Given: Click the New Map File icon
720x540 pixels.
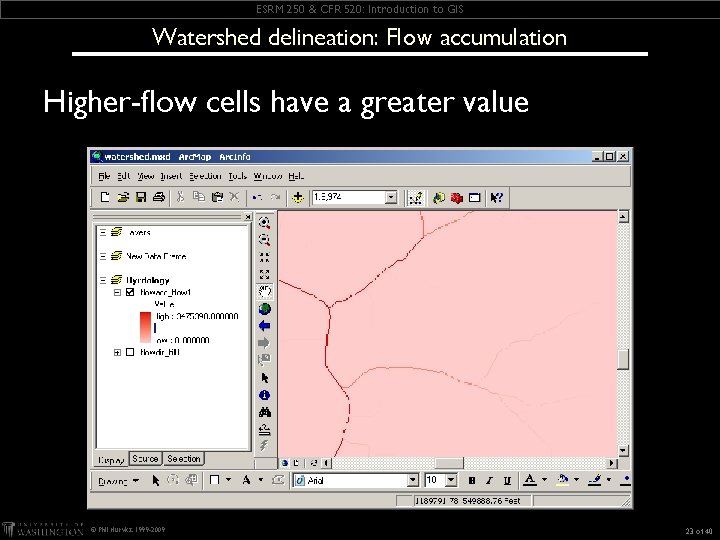Looking at the screenshot, I should tap(105, 197).
